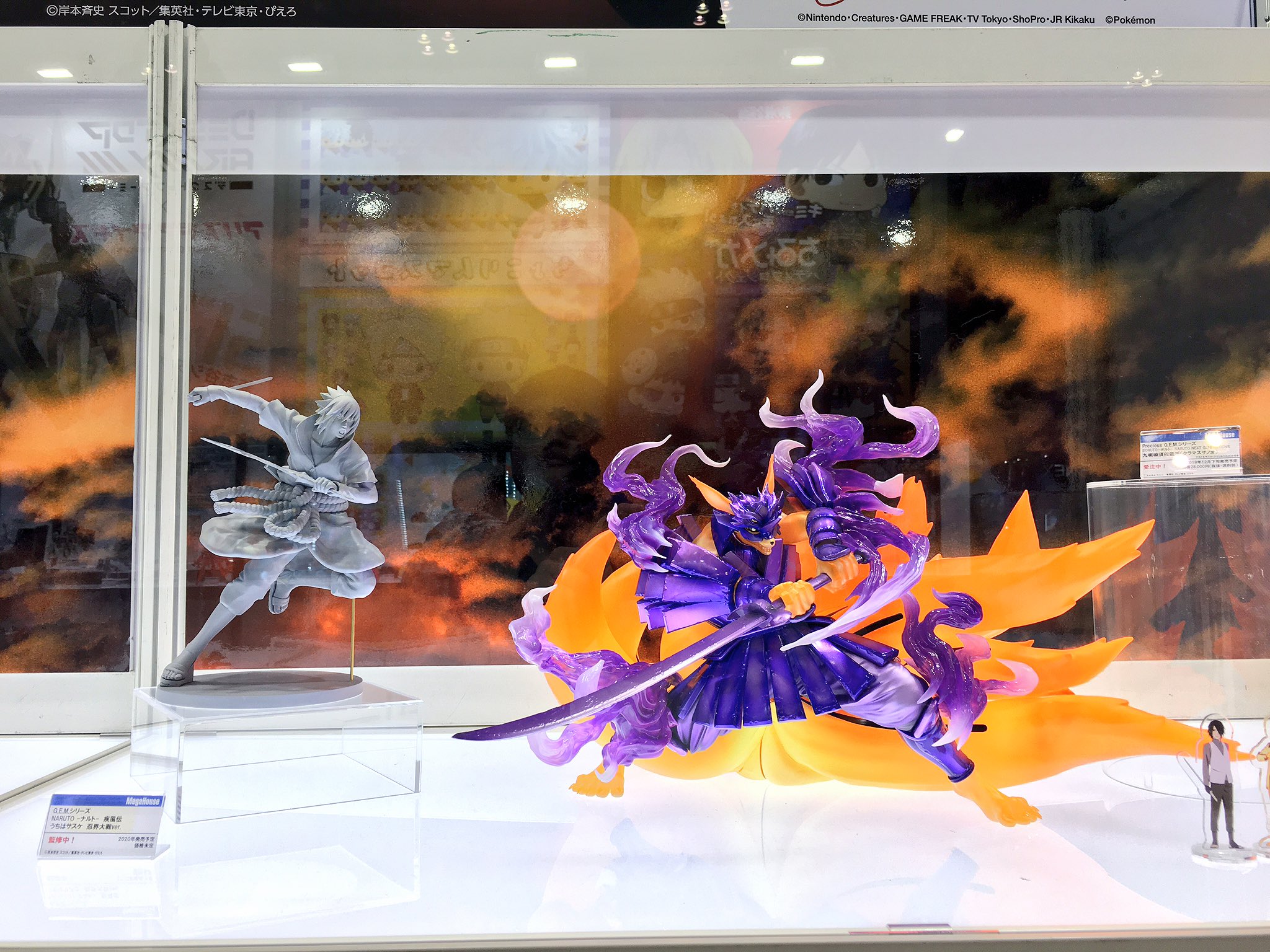Click the red '受注中!' text

tap(1154, 466)
